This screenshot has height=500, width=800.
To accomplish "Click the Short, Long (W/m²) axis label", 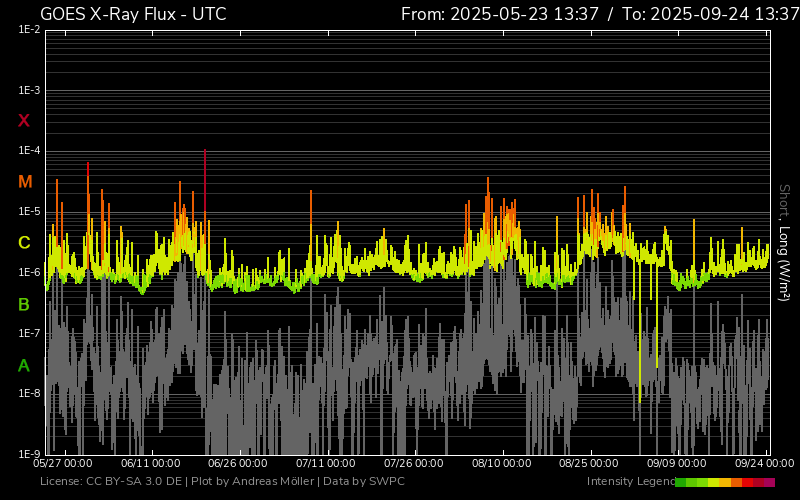I will click(x=785, y=242).
